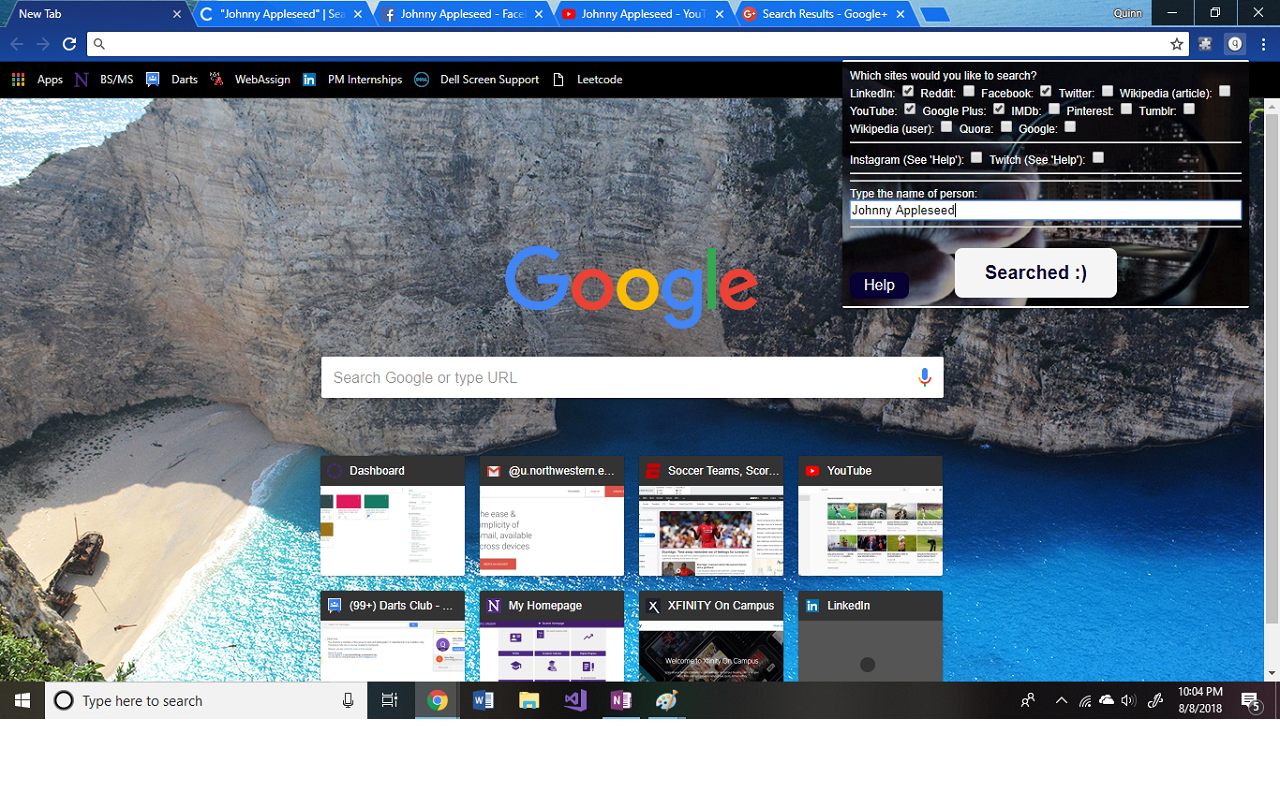Open Visual Studio from taskbar
The height and width of the screenshot is (800, 1280).
tap(575, 701)
